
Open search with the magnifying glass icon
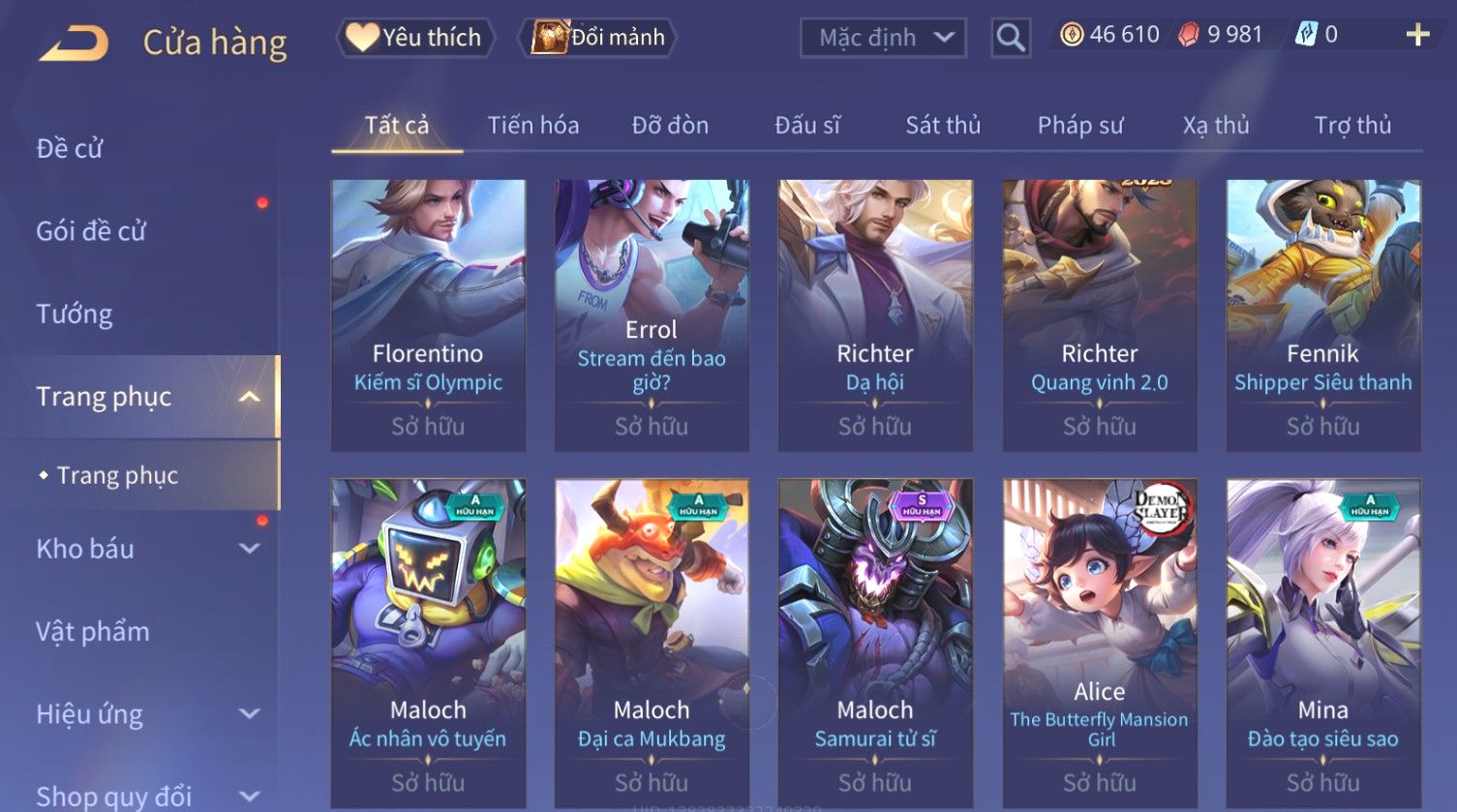(1011, 38)
